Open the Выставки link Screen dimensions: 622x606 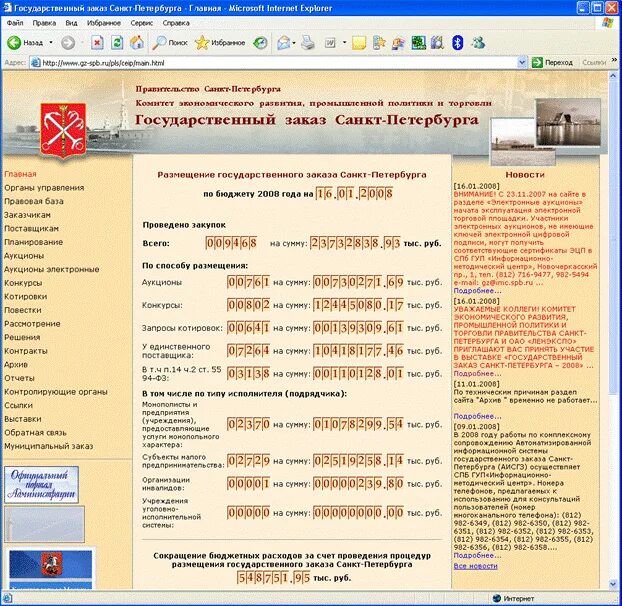[x=23, y=419]
